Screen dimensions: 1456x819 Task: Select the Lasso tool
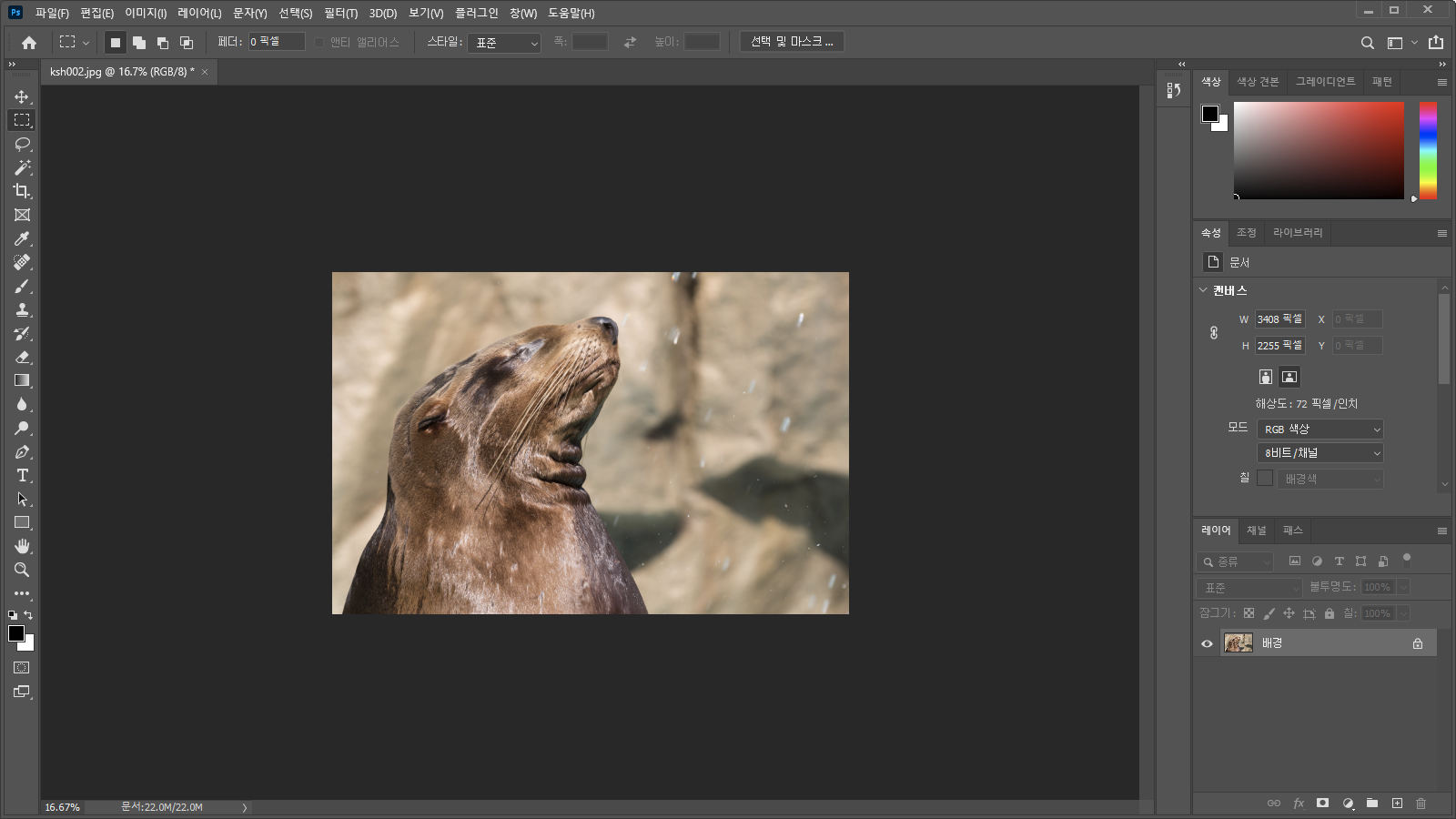(x=22, y=144)
